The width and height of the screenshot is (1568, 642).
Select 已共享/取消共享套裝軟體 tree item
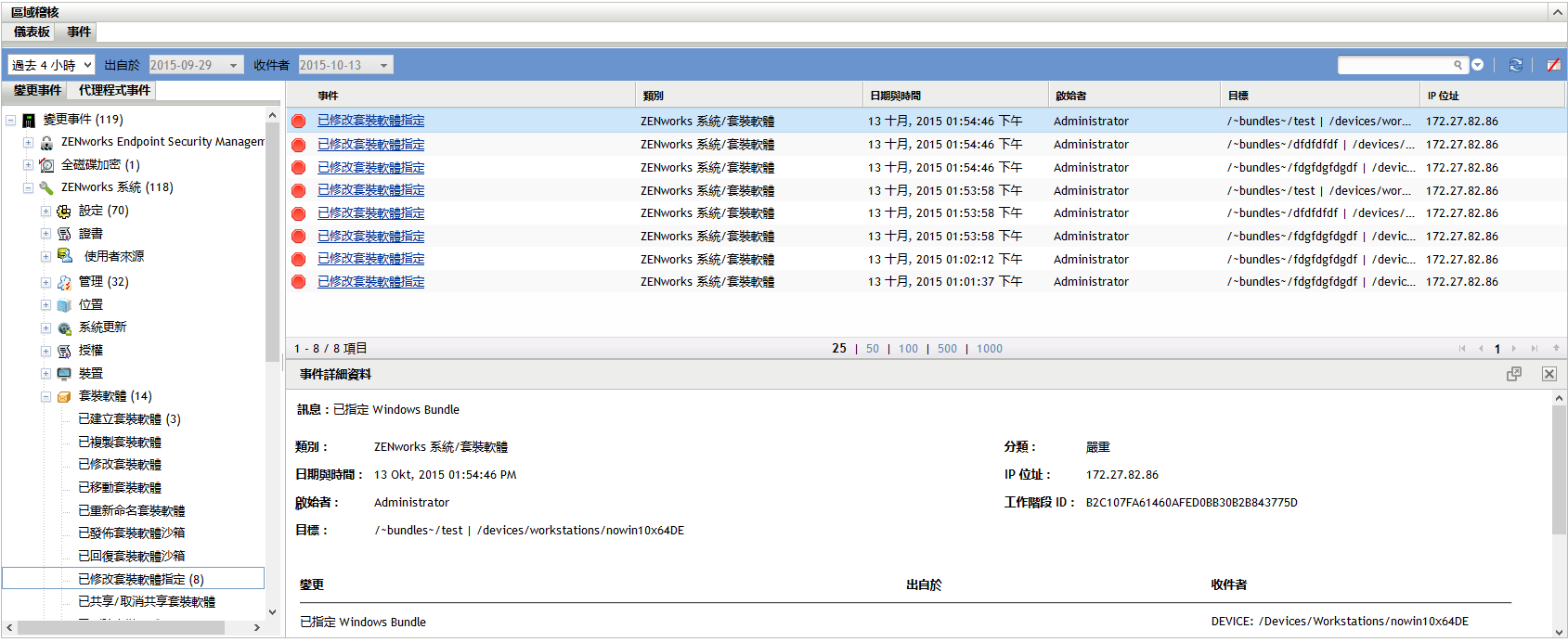point(147,602)
